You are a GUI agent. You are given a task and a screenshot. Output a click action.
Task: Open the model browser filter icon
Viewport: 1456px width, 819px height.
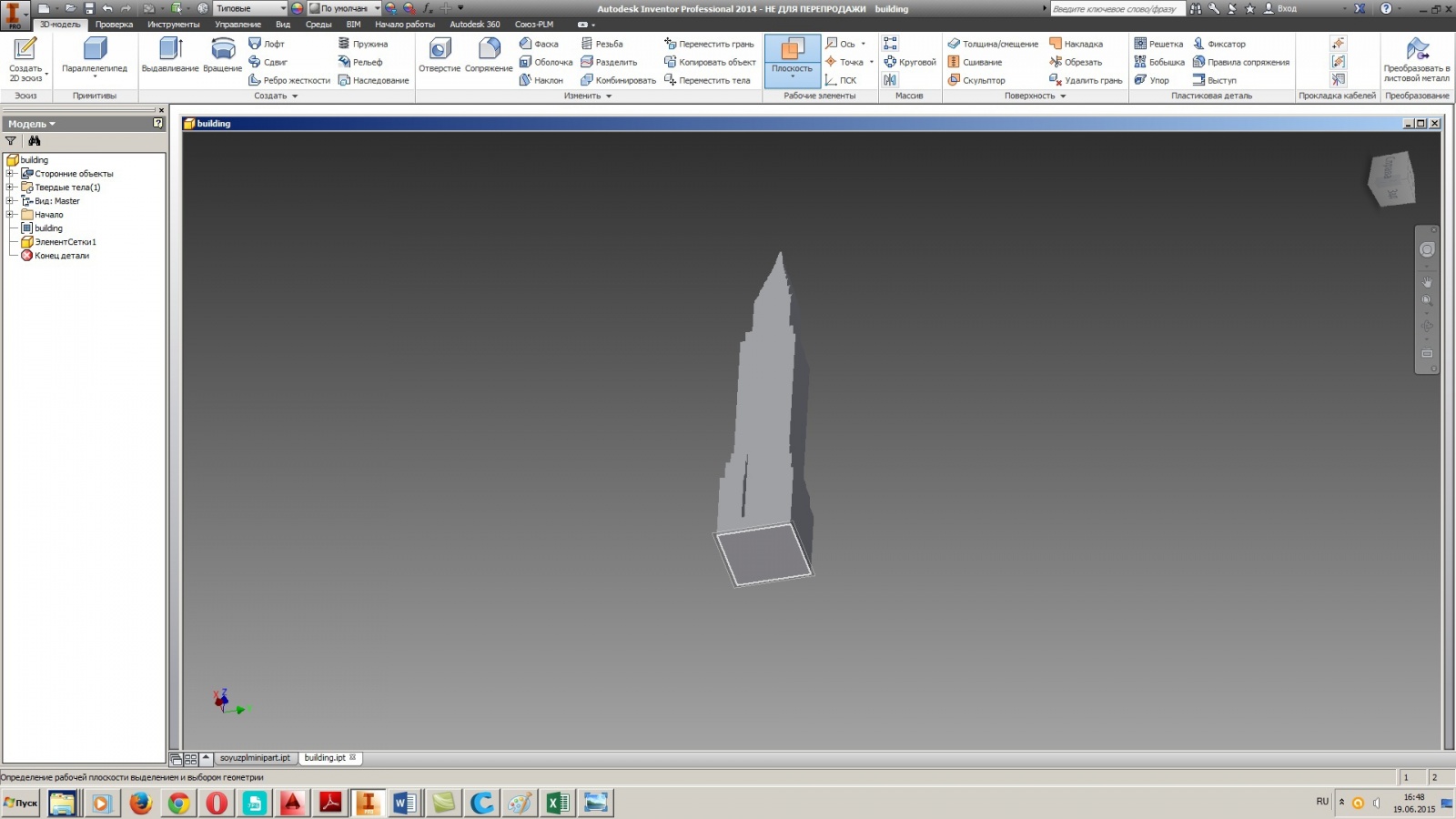[11, 141]
